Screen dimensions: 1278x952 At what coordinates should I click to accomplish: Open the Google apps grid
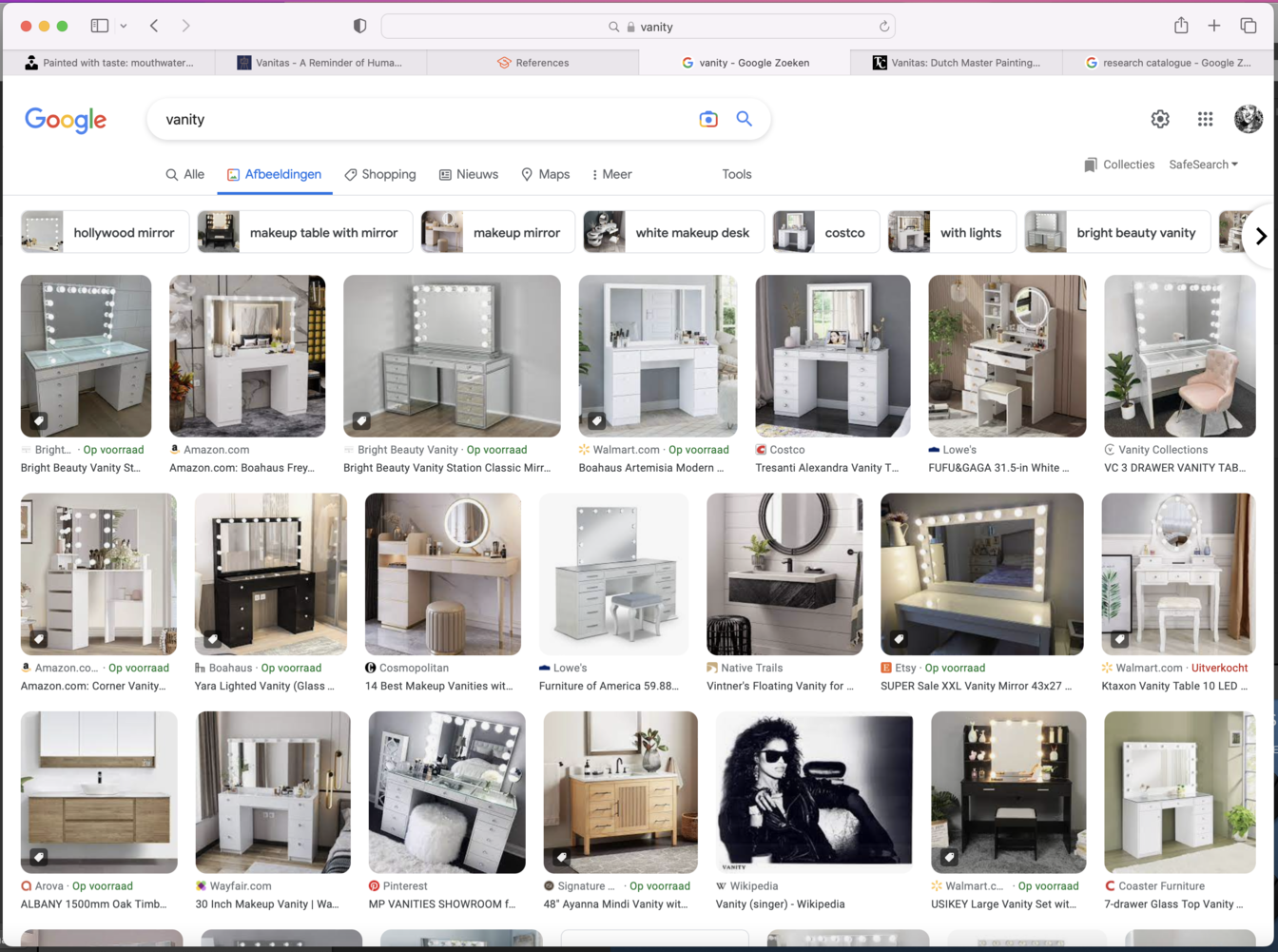(1205, 119)
